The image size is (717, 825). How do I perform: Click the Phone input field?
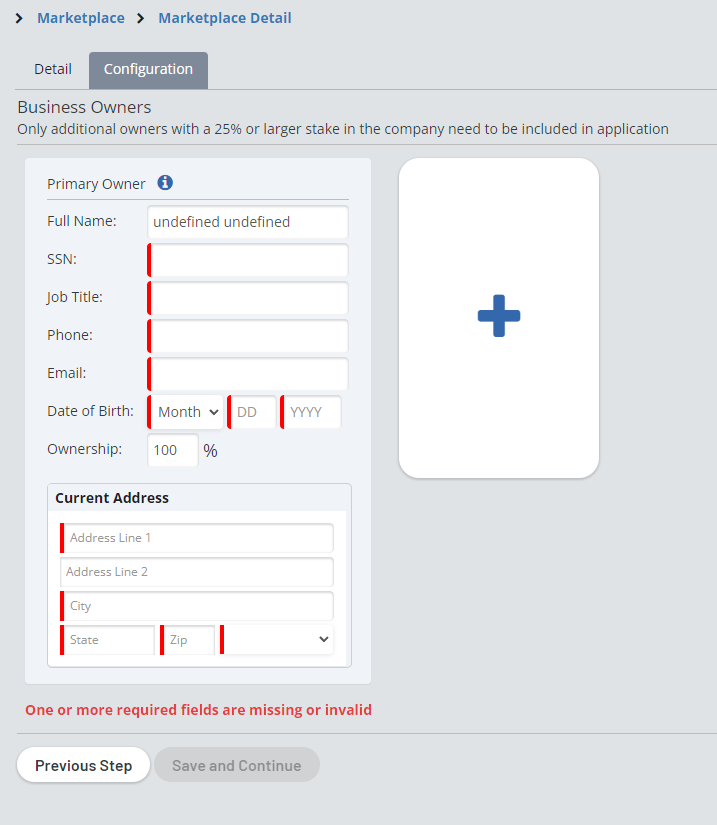(x=248, y=336)
